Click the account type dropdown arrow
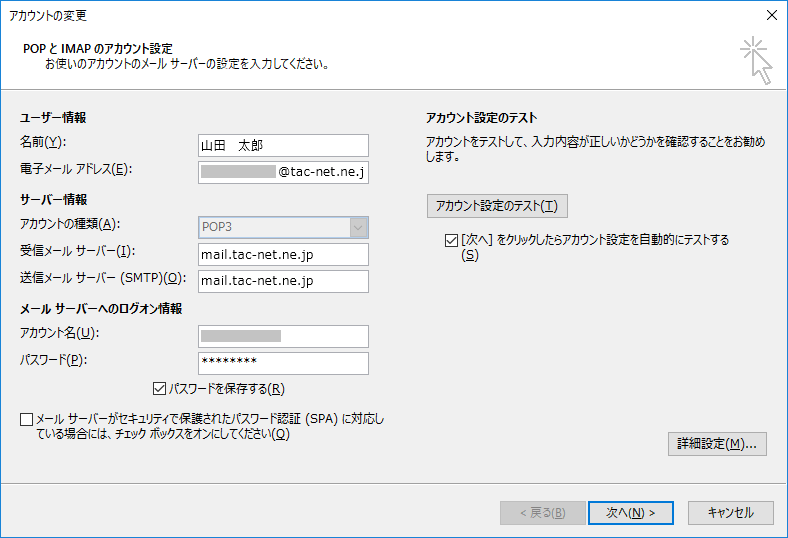 (x=358, y=227)
